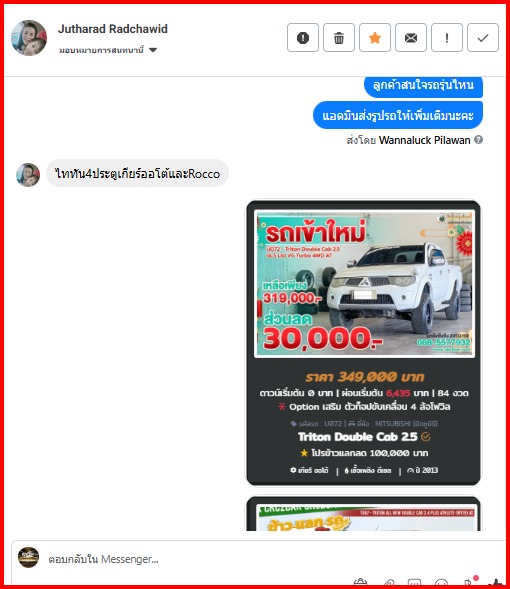Click sender Wannaluck Pilawan name
Image resolution: width=510 pixels, height=589 pixels.
coord(424,140)
